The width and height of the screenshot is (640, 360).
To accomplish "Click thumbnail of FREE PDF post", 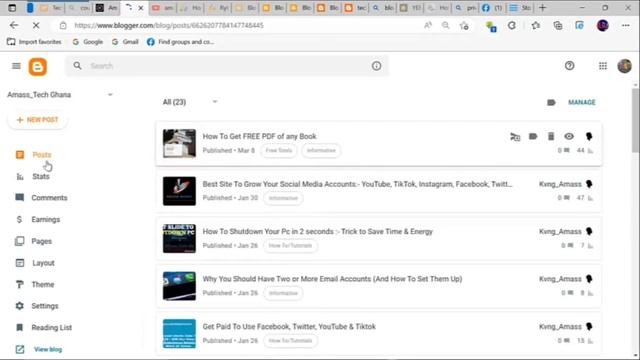I will 179,143.
